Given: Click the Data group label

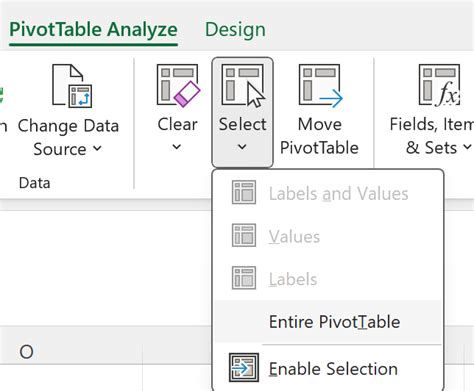Looking at the screenshot, I should pyautogui.click(x=35, y=183).
